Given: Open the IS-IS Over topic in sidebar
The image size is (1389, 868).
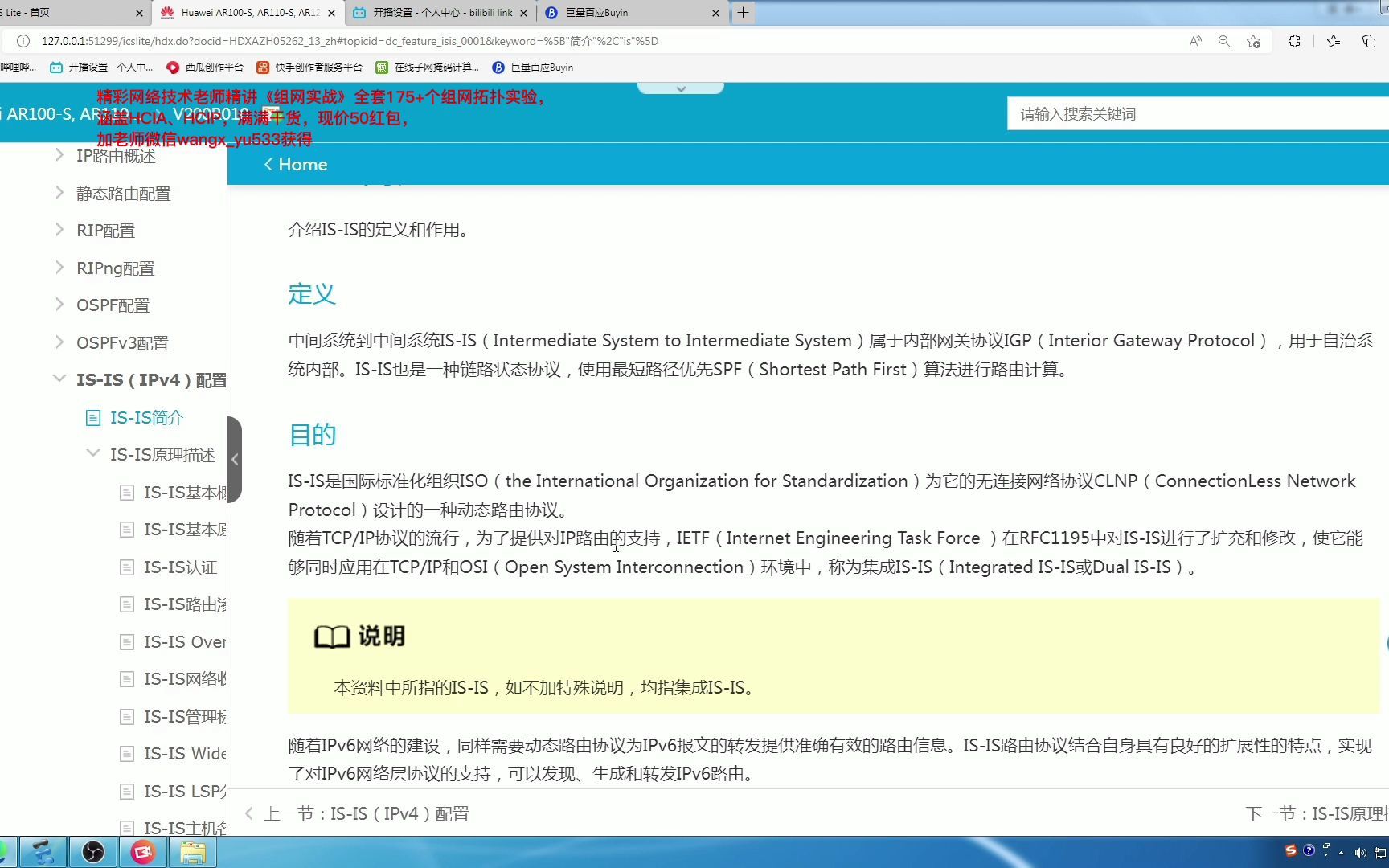Looking at the screenshot, I should coord(185,641).
